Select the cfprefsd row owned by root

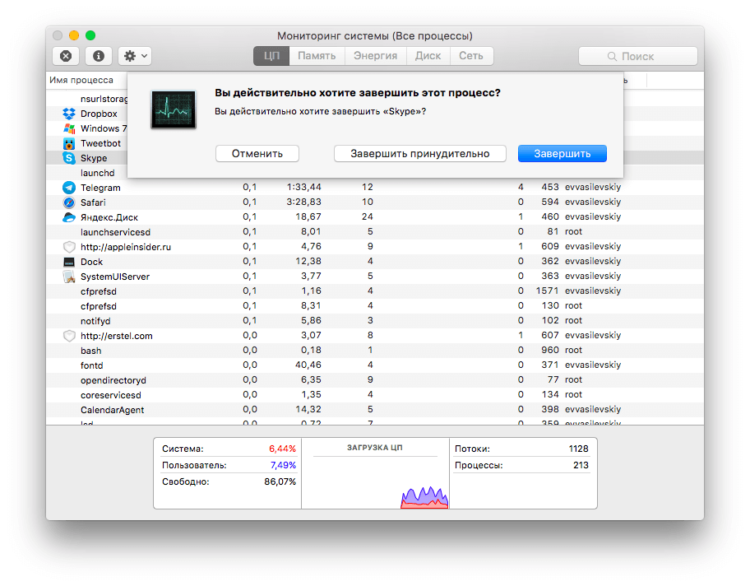pyautogui.click(x=375, y=306)
